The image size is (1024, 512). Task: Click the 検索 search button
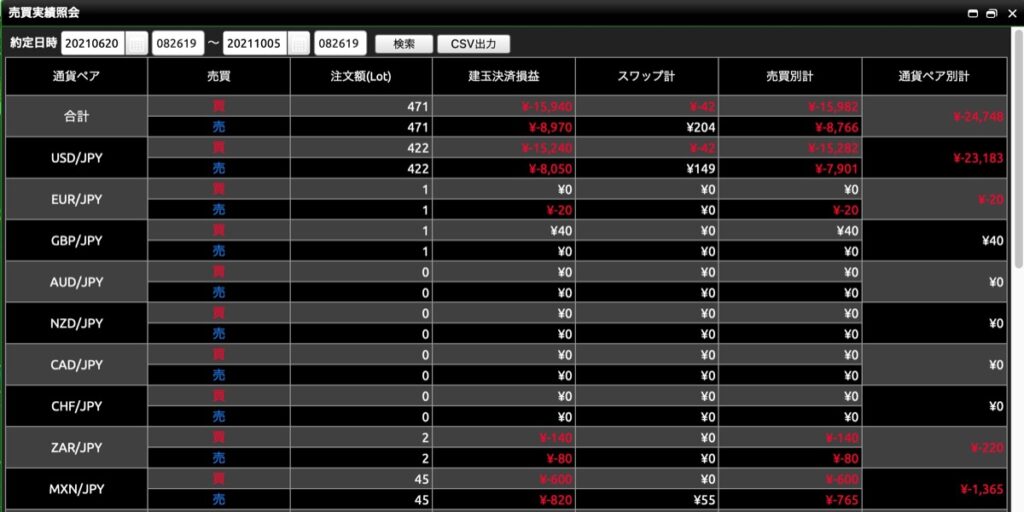tap(404, 44)
